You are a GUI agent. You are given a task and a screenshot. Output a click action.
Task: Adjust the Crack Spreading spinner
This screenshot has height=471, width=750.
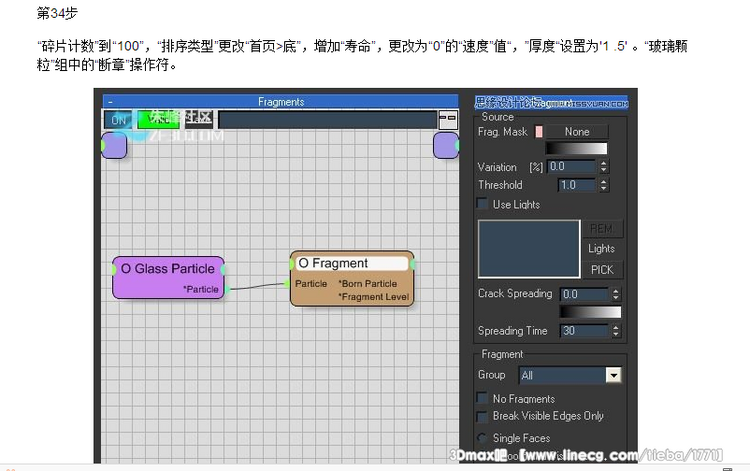[616, 294]
